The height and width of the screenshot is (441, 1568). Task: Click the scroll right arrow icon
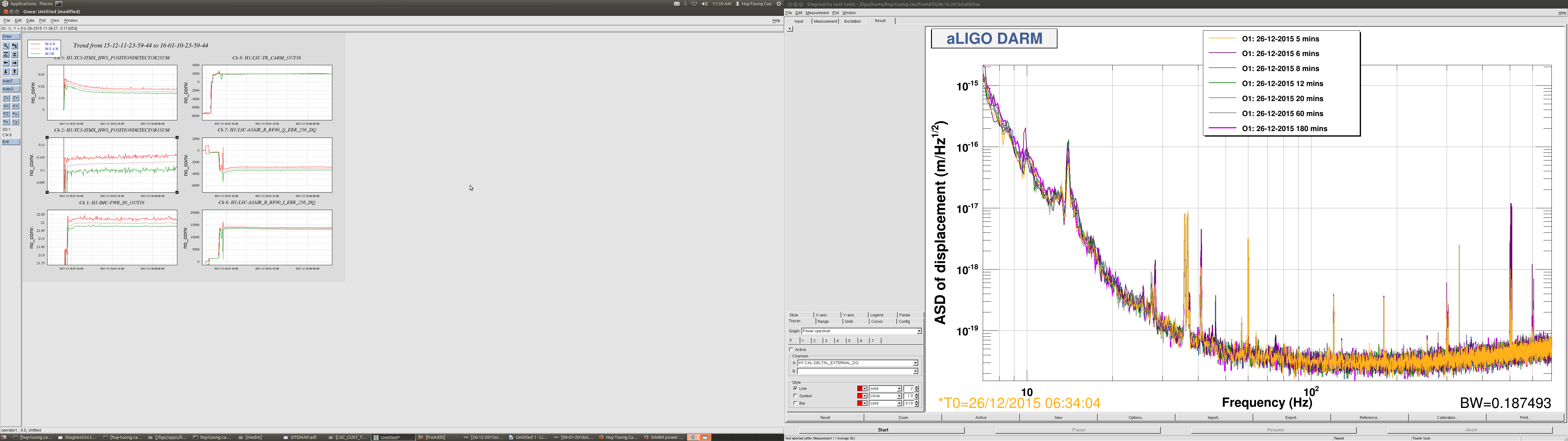15,63
